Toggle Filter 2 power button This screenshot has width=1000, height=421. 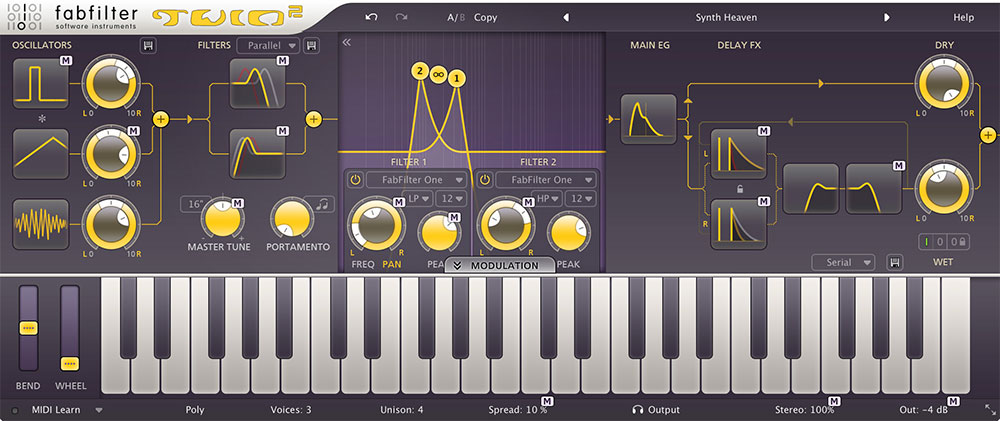[485, 180]
